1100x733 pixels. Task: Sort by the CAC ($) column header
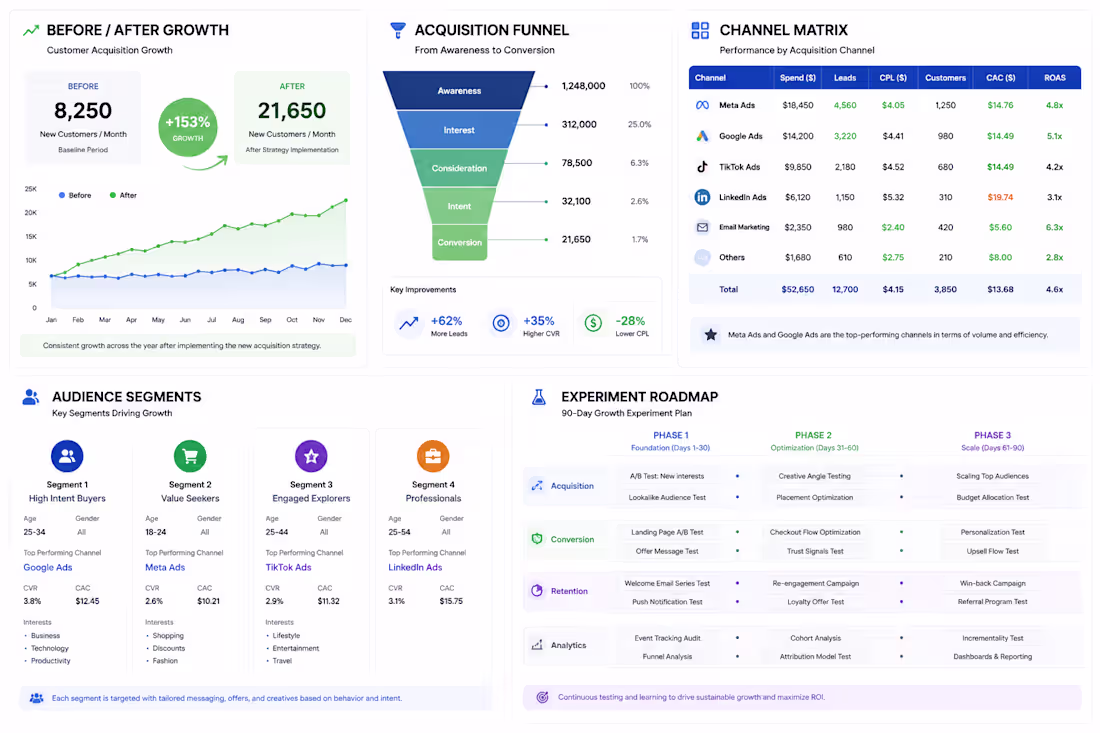point(1000,78)
